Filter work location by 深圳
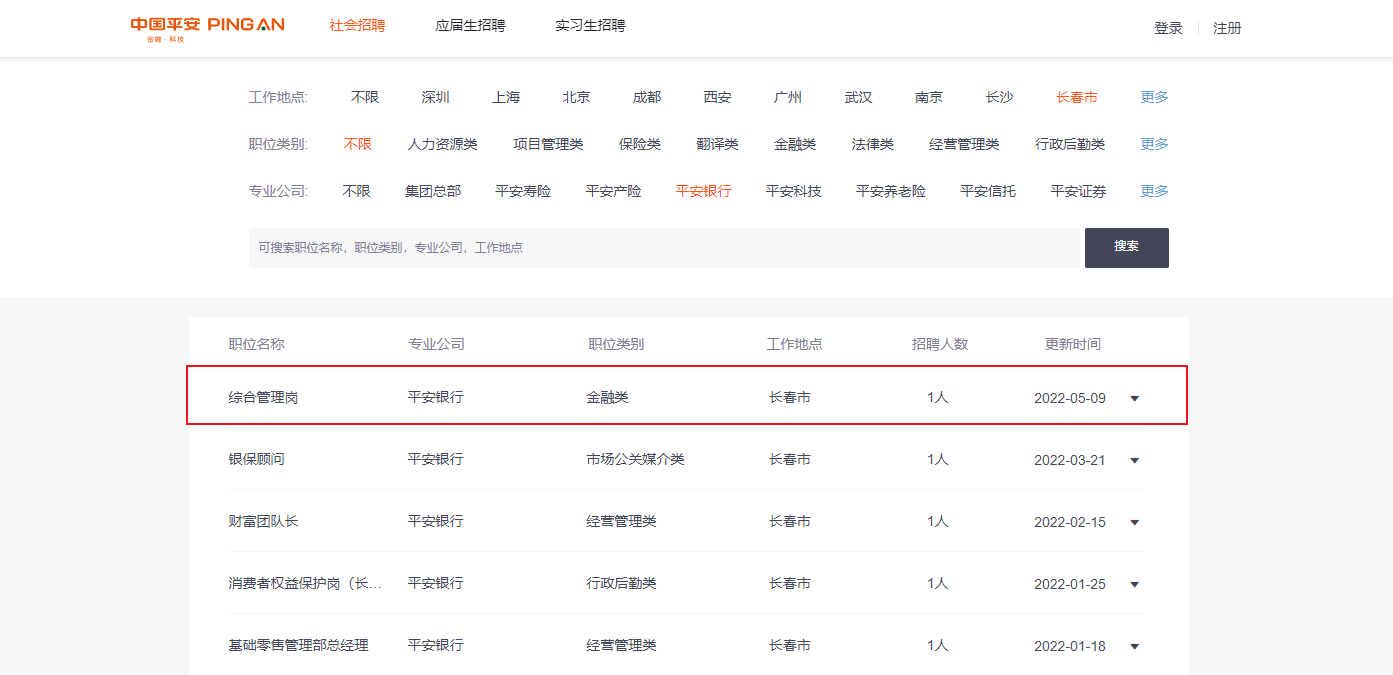Screen dimensions: 1393x675 click(436, 97)
